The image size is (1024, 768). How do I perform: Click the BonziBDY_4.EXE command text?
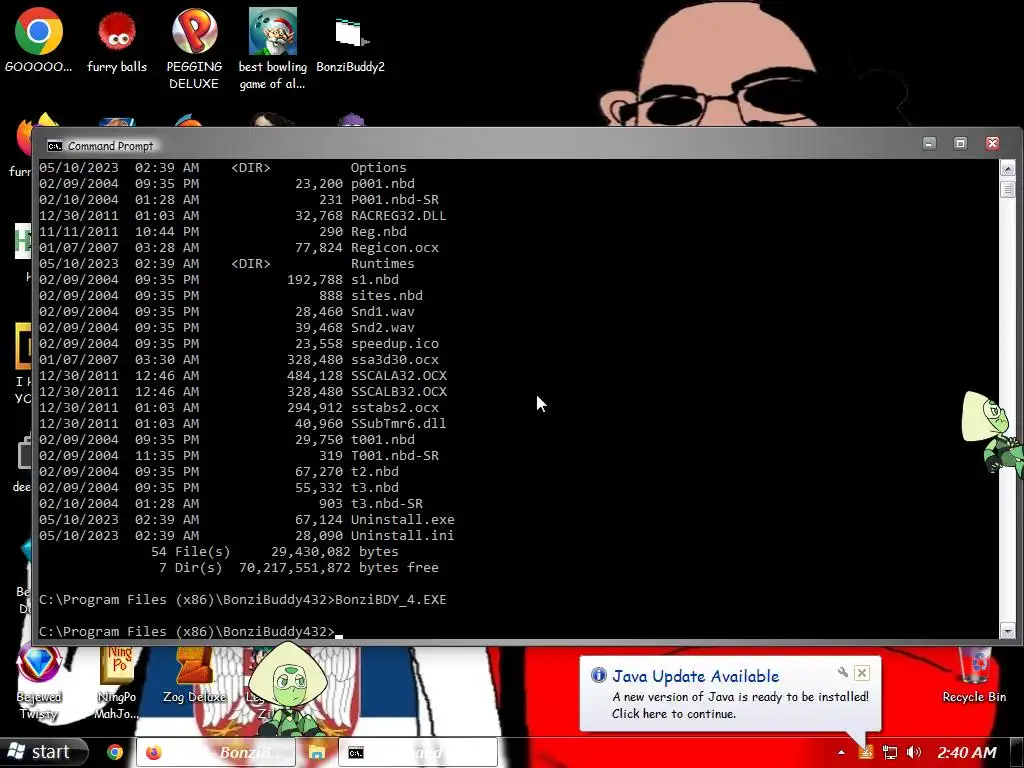[x=391, y=600]
